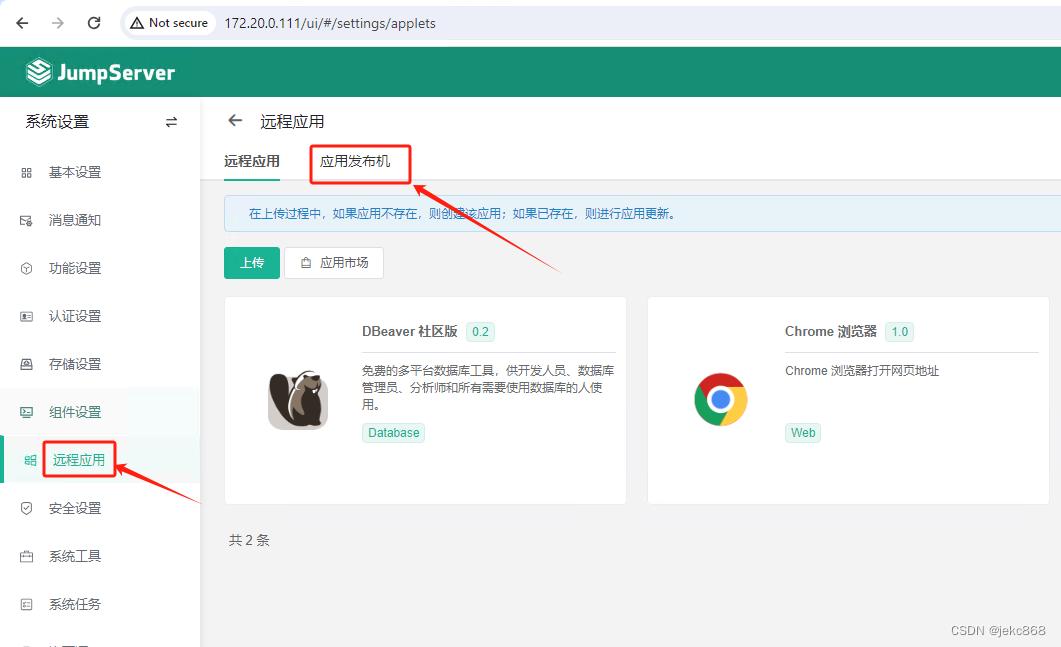Switch to the 远程应用 tab
The width and height of the screenshot is (1061, 647).
click(x=252, y=162)
